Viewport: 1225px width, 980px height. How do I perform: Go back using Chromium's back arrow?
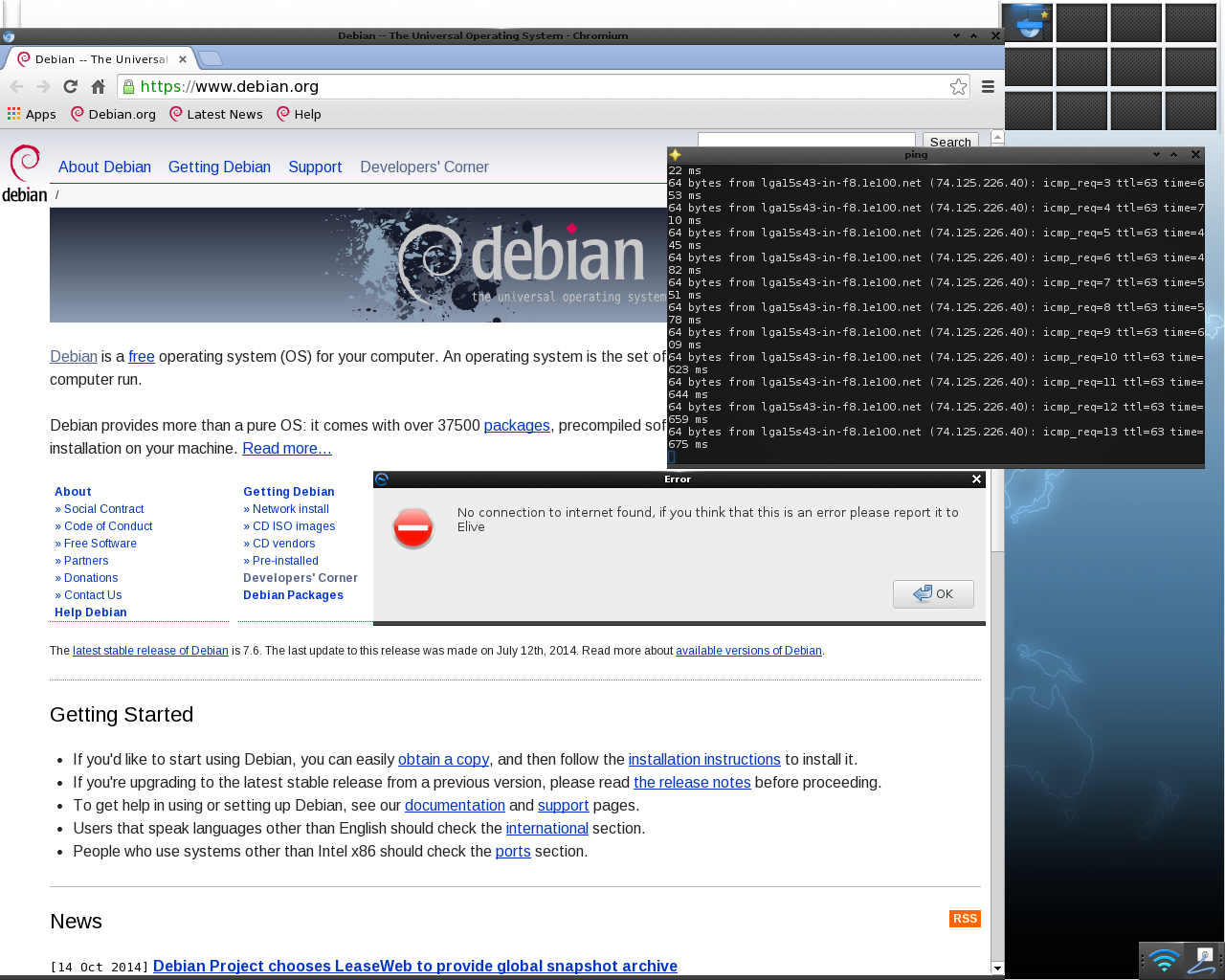[x=17, y=86]
